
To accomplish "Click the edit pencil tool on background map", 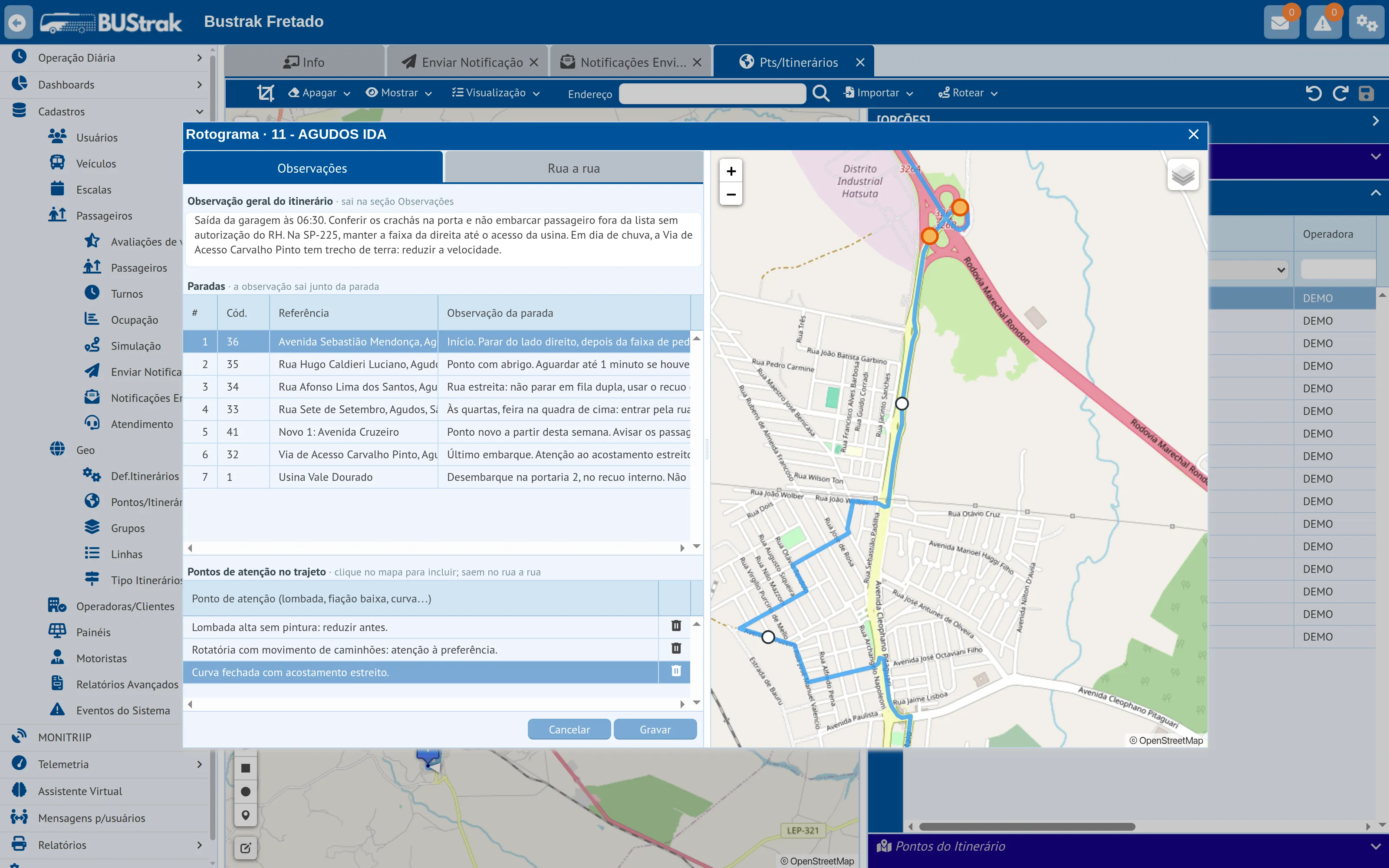I will [x=245, y=848].
